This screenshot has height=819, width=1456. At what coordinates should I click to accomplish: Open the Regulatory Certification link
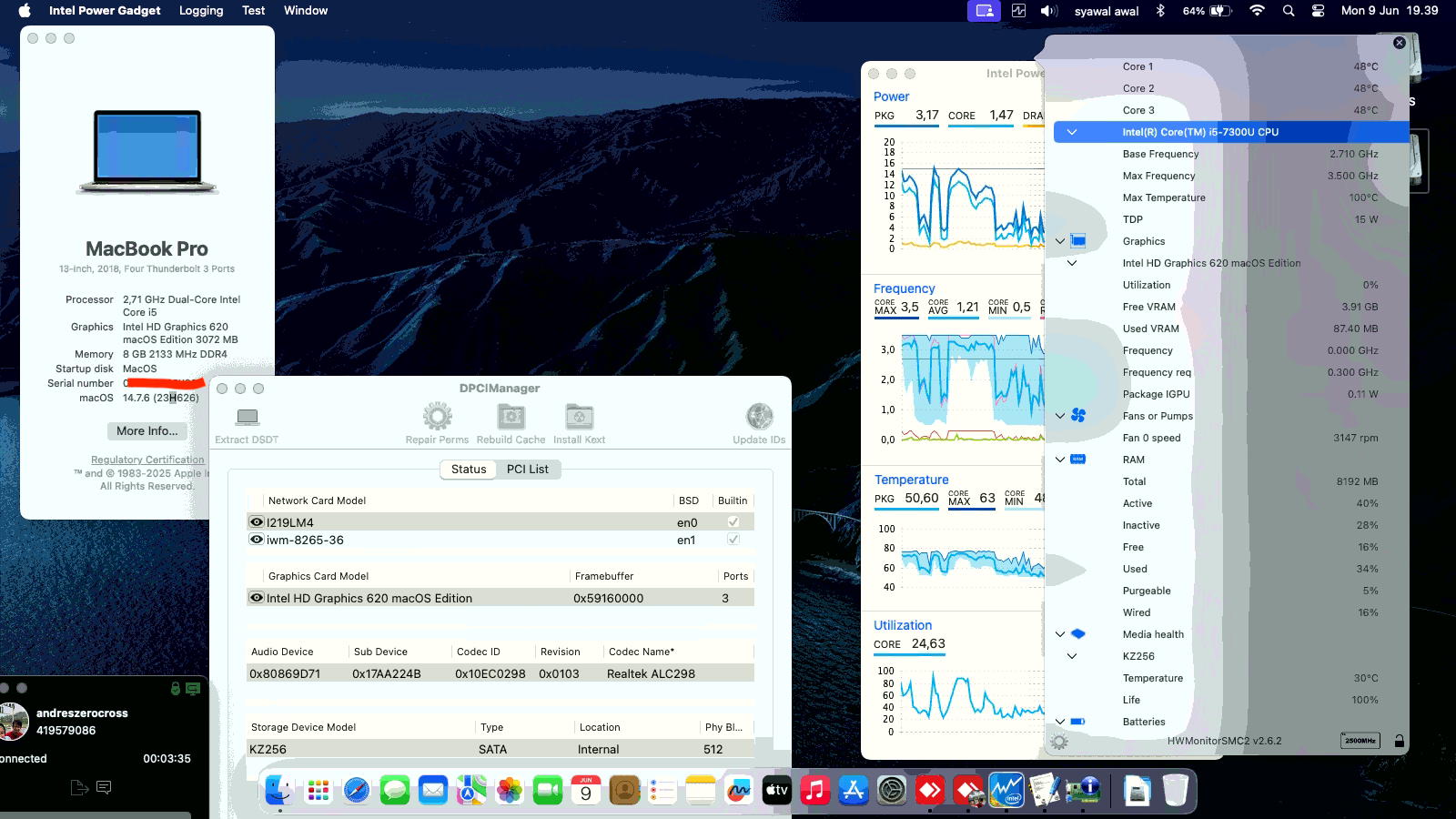(x=147, y=460)
